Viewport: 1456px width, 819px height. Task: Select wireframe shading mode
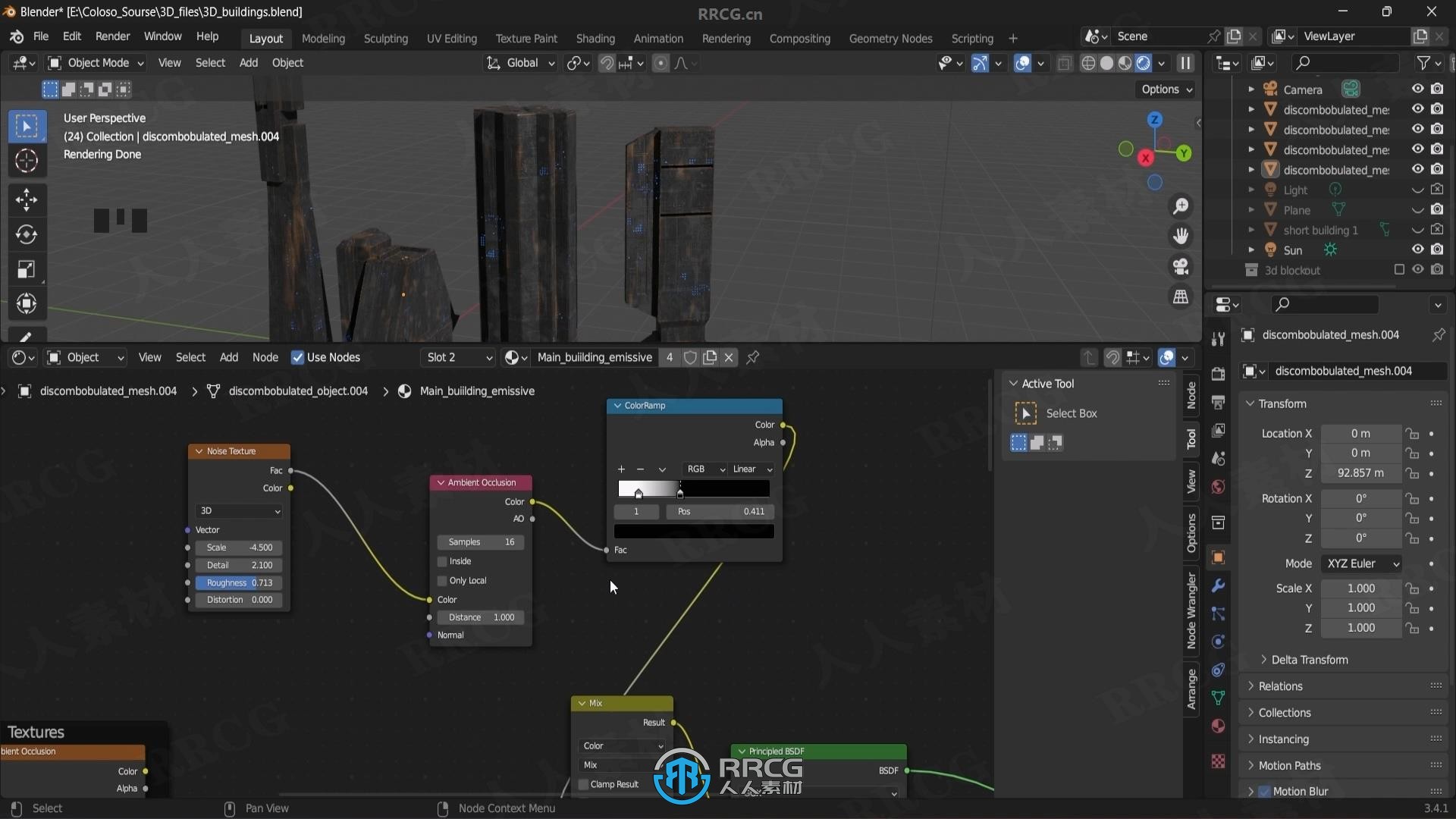coord(1088,63)
